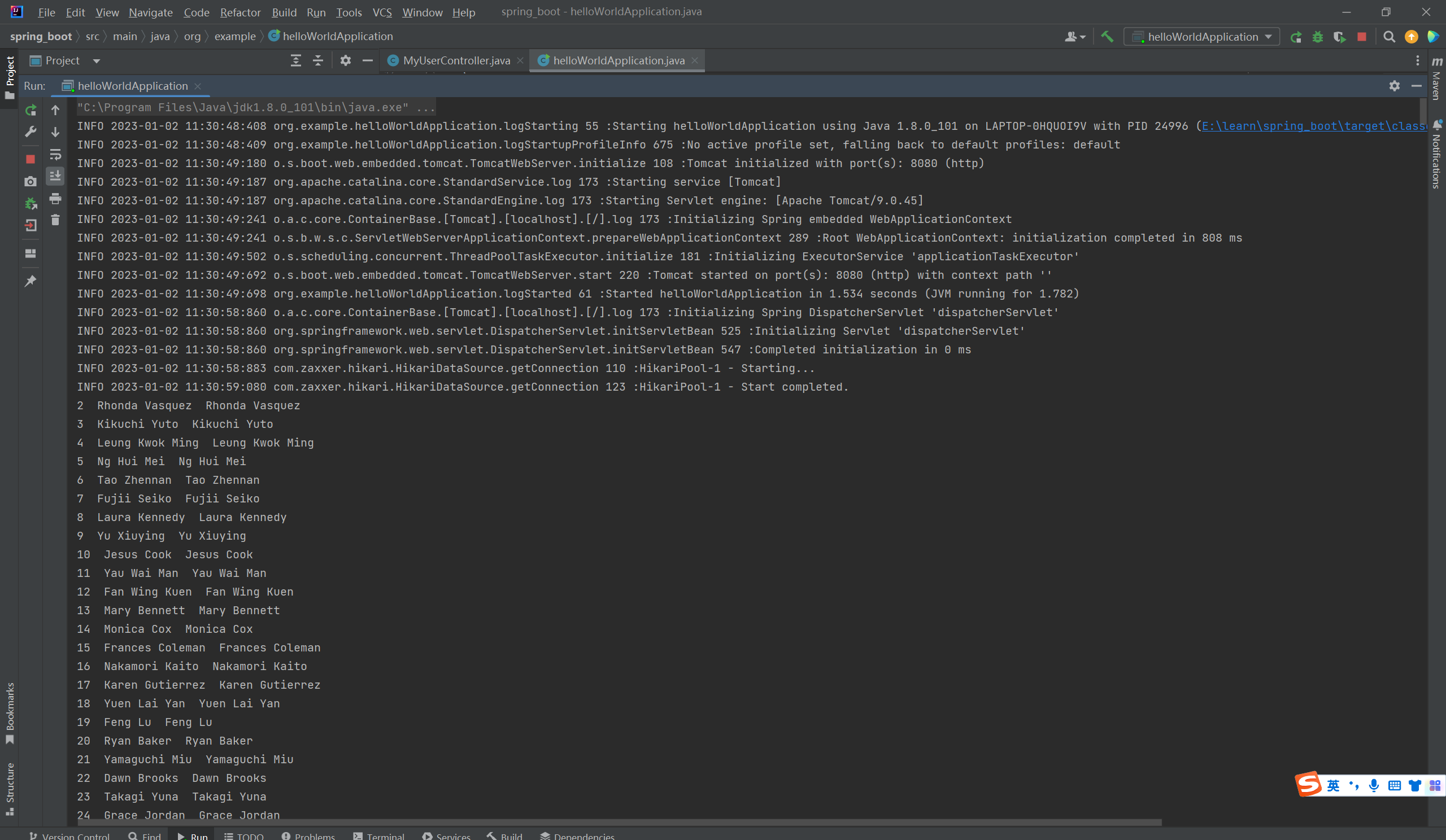Click the camera Dump Threads icon
Screen dimensions: 1446x840
[31, 182]
